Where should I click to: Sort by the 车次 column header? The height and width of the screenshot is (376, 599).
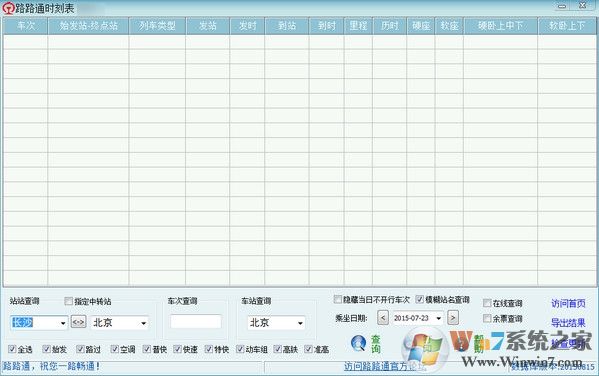point(25,26)
